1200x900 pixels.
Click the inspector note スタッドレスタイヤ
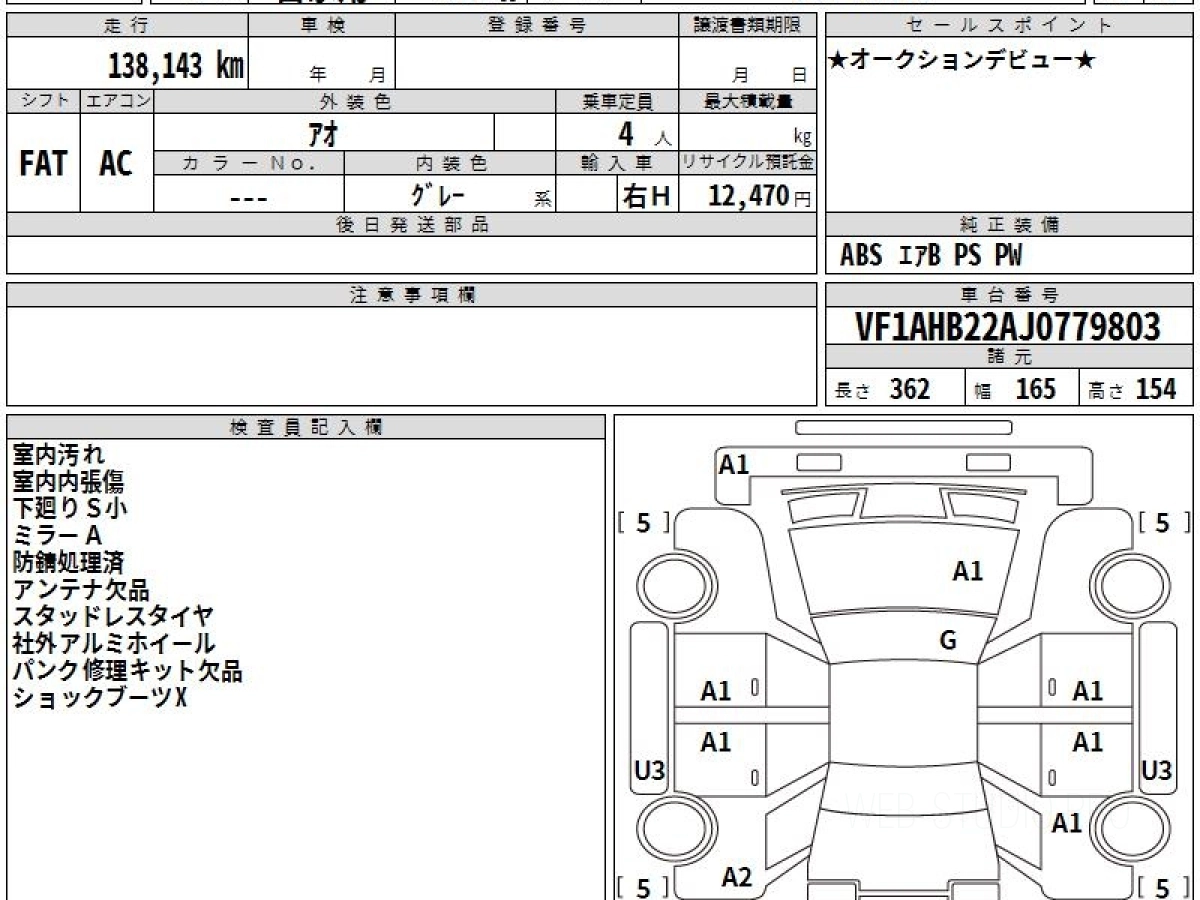pyautogui.click(x=113, y=616)
